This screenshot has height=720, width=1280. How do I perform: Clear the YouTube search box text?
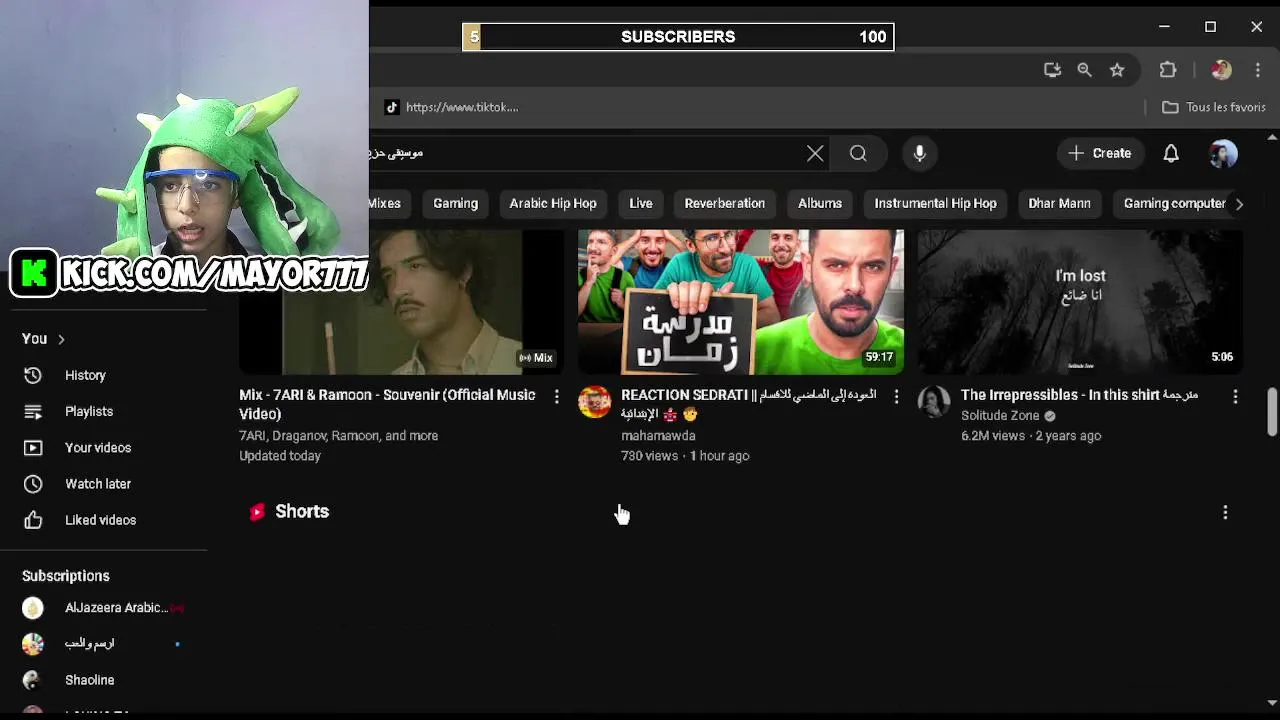click(x=815, y=153)
